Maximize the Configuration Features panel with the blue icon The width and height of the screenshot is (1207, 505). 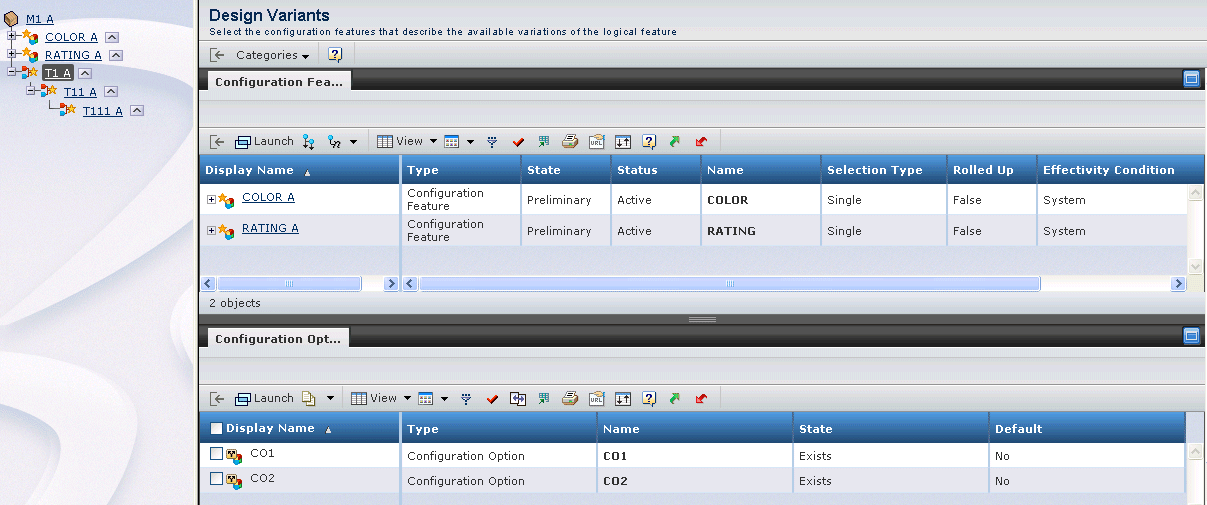click(1191, 79)
